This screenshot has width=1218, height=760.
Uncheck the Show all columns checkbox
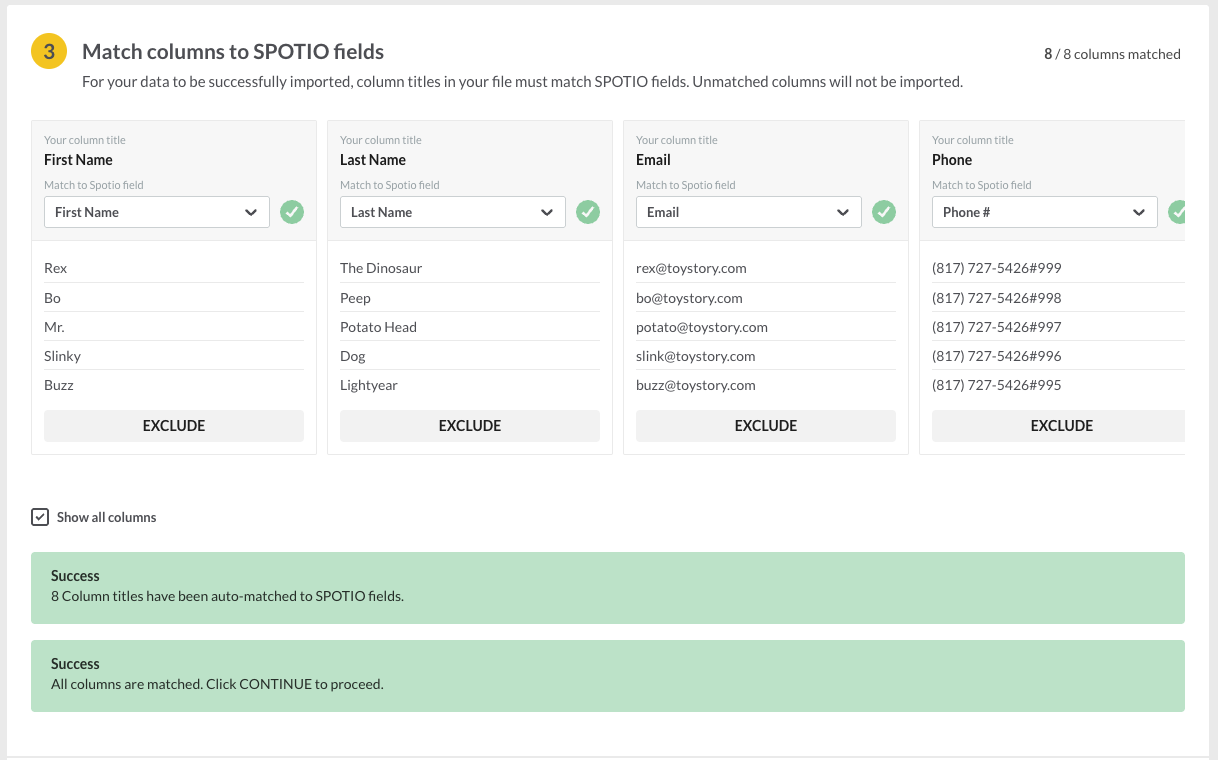pos(40,517)
